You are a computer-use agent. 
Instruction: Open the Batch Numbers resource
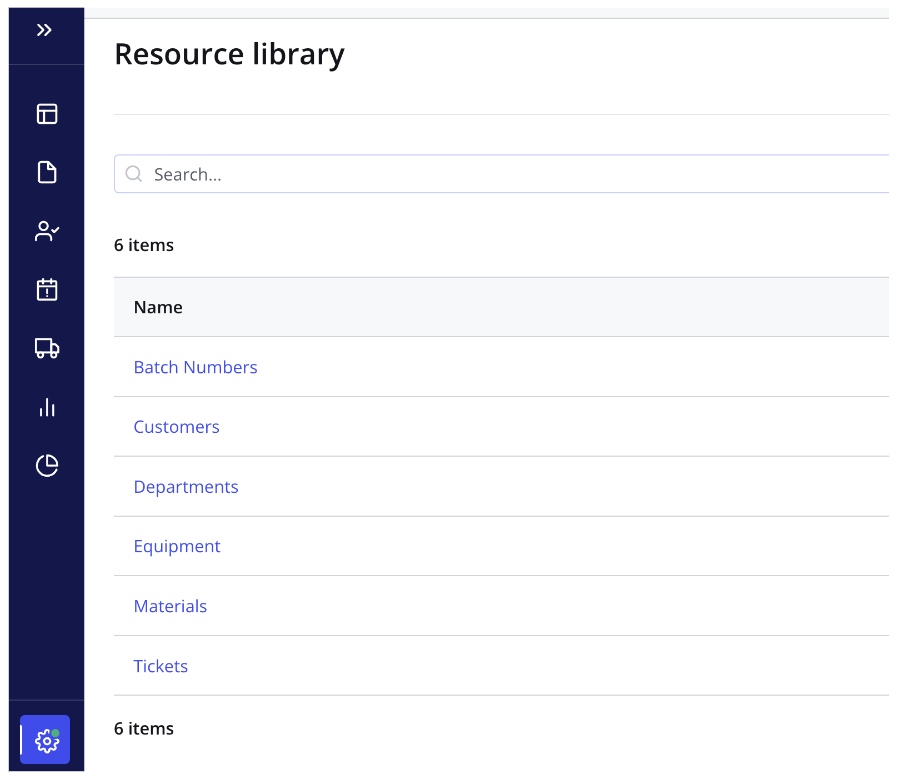(x=195, y=367)
